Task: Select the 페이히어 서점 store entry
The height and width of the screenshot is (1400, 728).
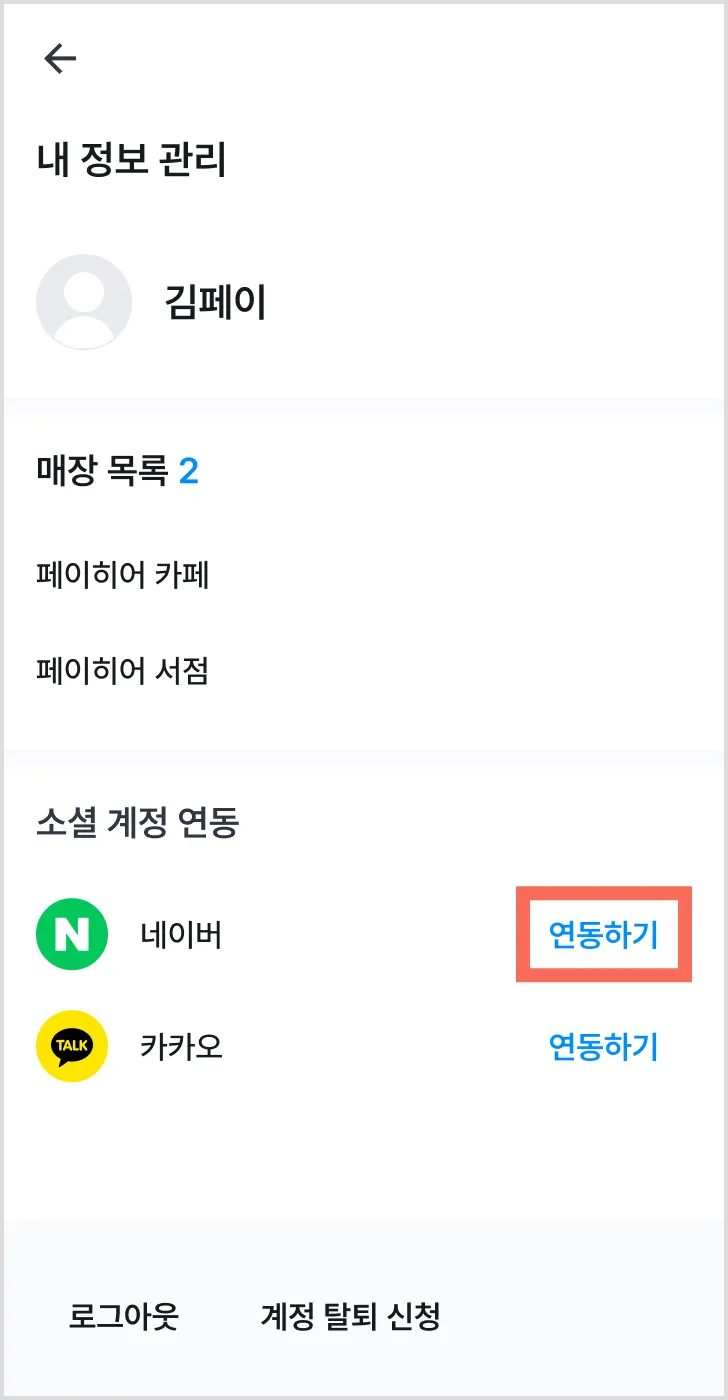Action: tap(122, 670)
